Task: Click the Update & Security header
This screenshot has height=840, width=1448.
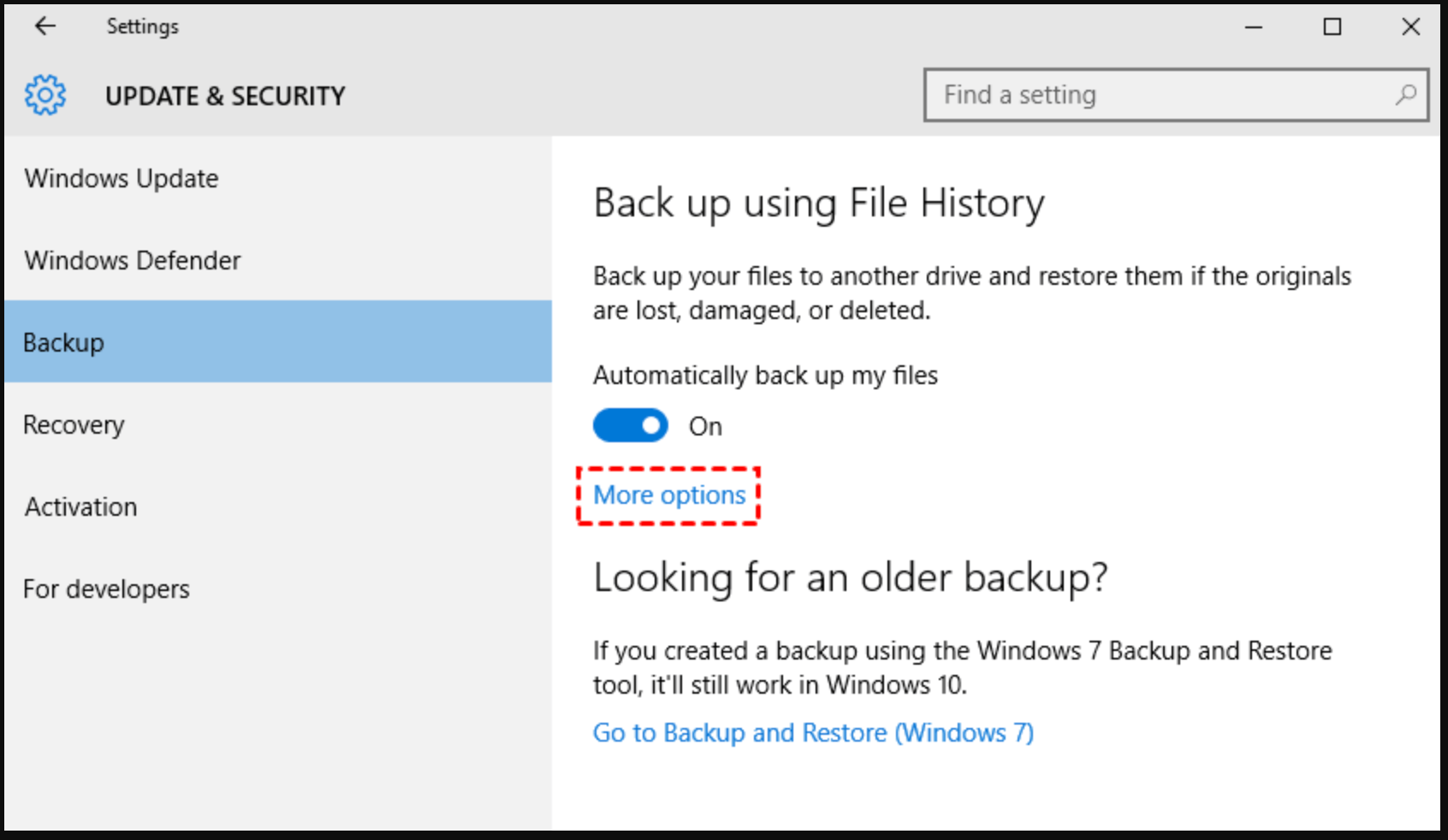Action: (226, 96)
